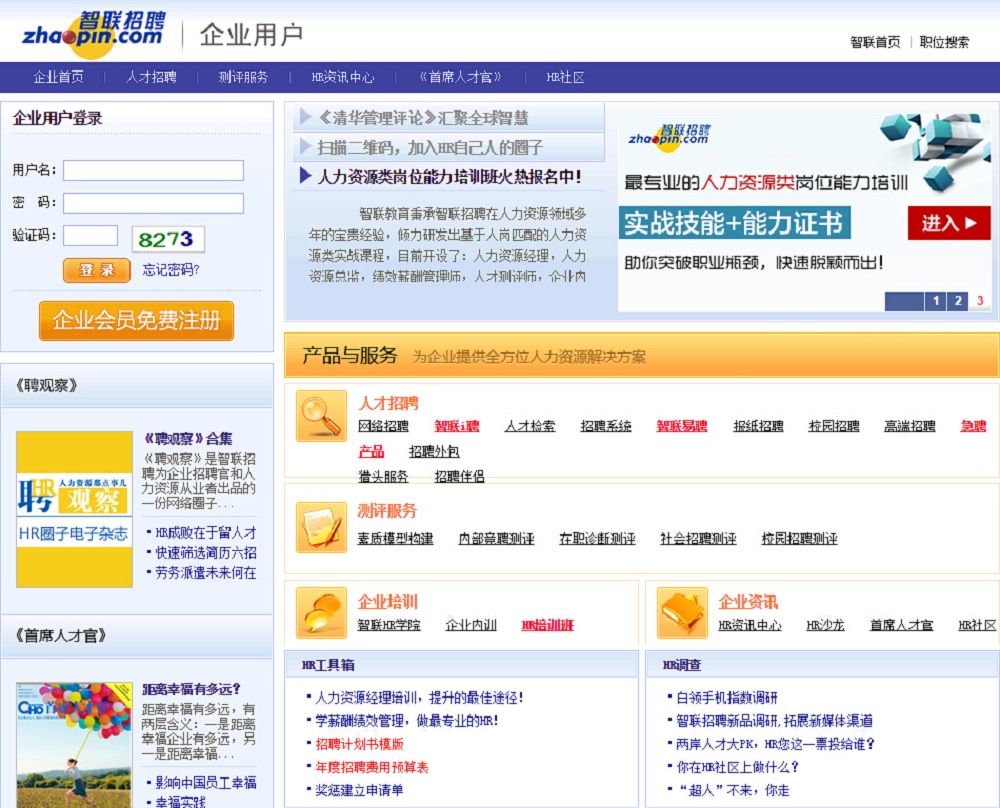Open 奖惩建立申请单 link
This screenshot has width=1000, height=808.
click(360, 790)
